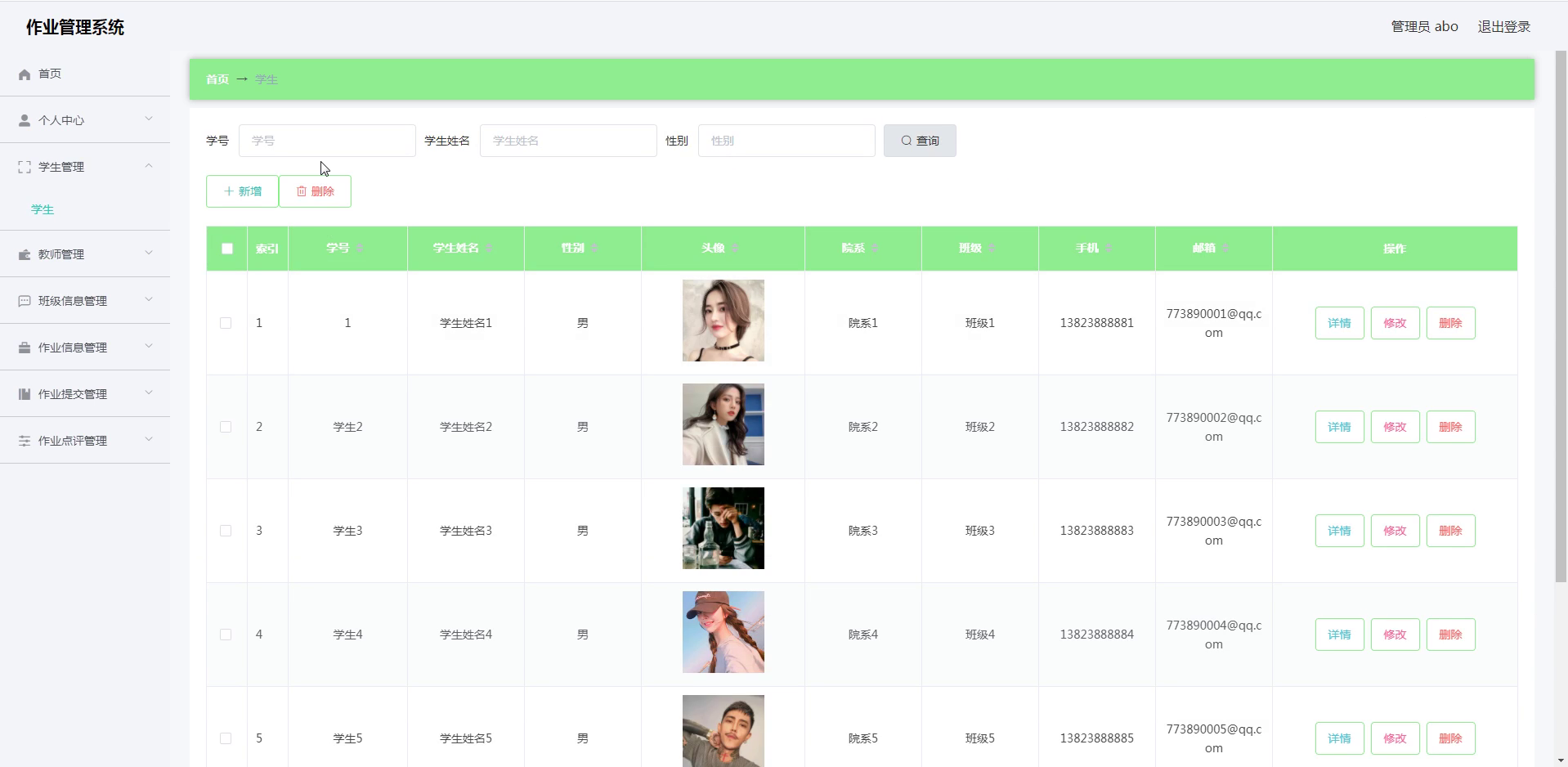Open 详情 for 学生姓名2
1568x767 pixels.
[1339, 427]
